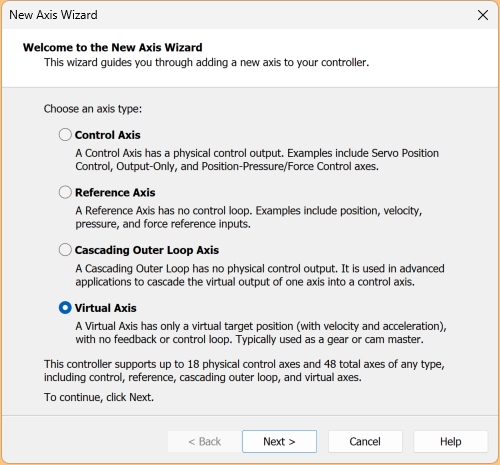
Task: Open Help for the wizard
Action: pyautogui.click(x=451, y=441)
